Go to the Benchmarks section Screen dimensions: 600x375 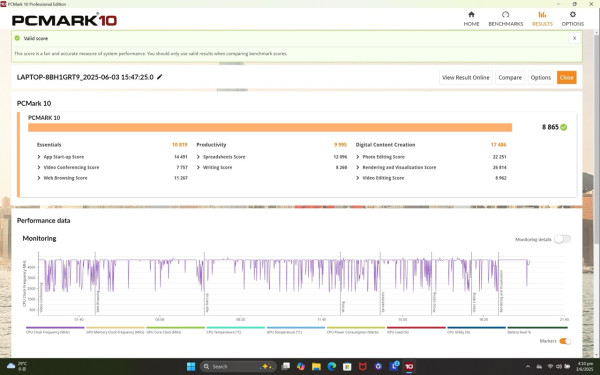[x=505, y=18]
